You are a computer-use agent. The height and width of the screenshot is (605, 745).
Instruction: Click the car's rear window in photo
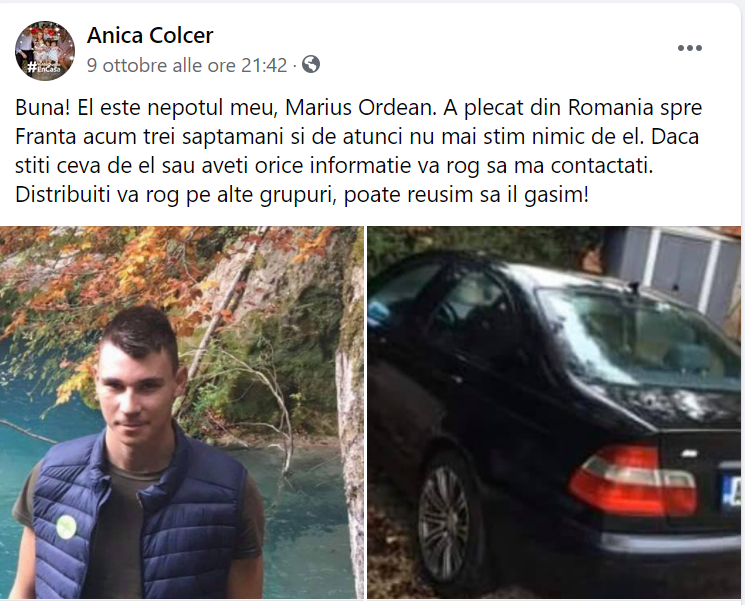point(637,342)
